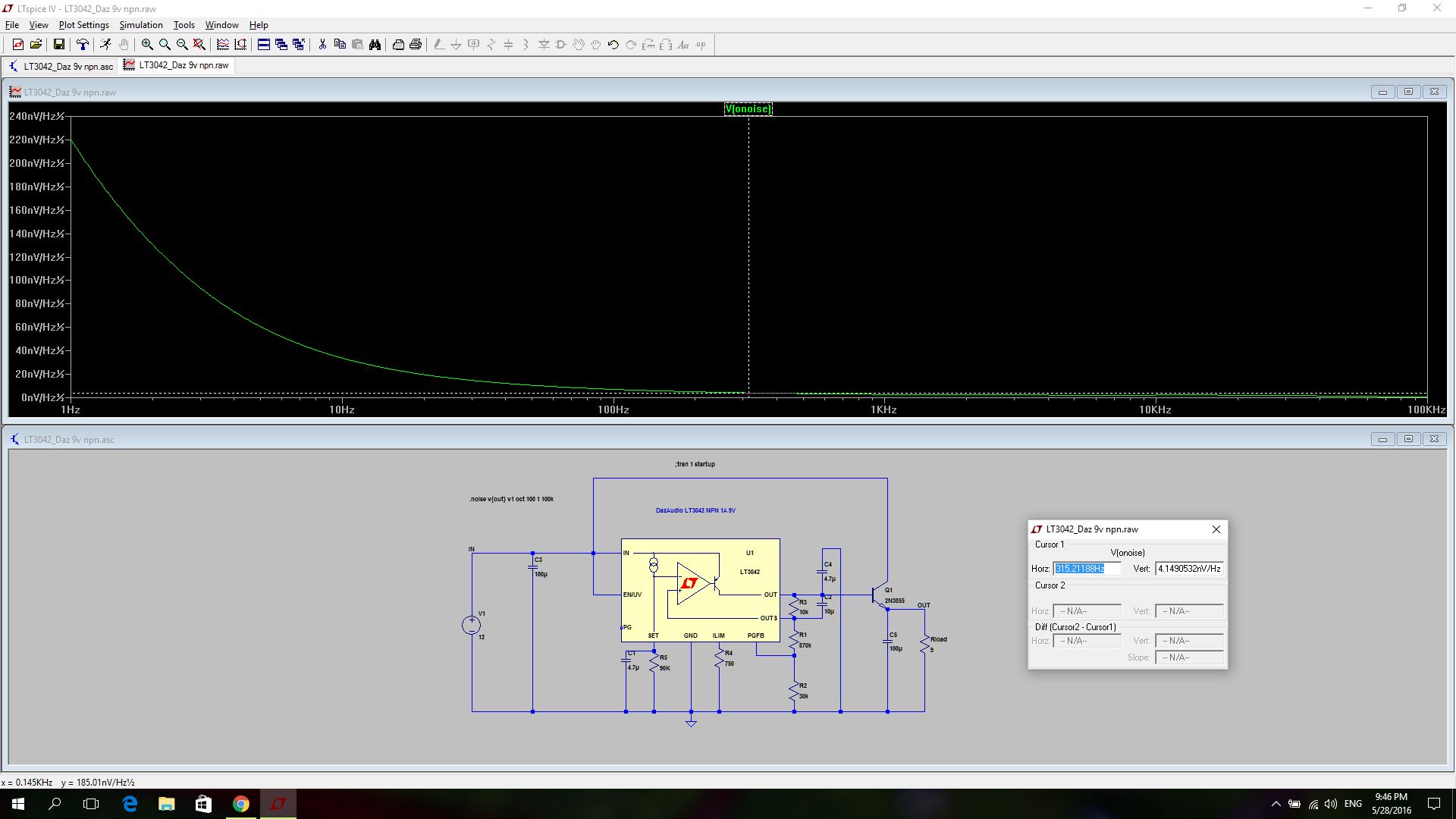Click the DazAudio LT3042 NPN 1A 9V title text
The width and height of the screenshot is (1456, 819).
coord(695,510)
